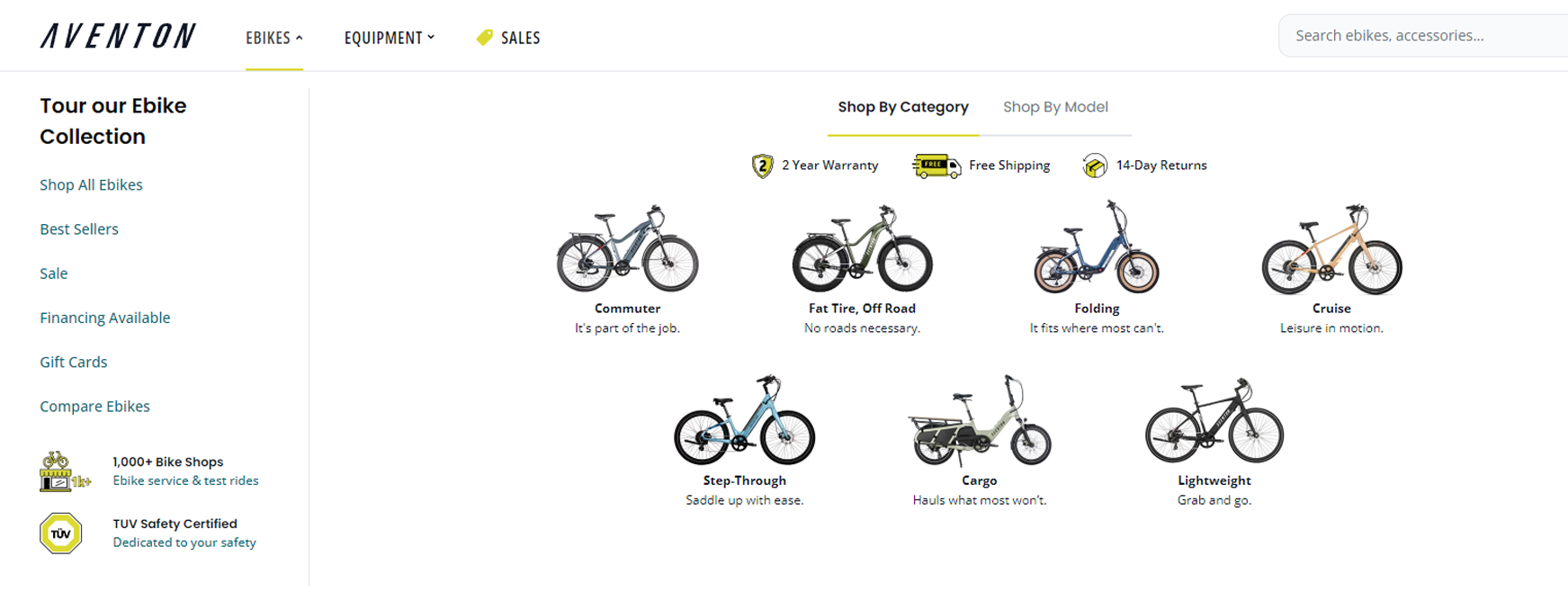The height and width of the screenshot is (592, 1568).
Task: Click the 2 Year Warranty shield icon
Action: point(761,166)
